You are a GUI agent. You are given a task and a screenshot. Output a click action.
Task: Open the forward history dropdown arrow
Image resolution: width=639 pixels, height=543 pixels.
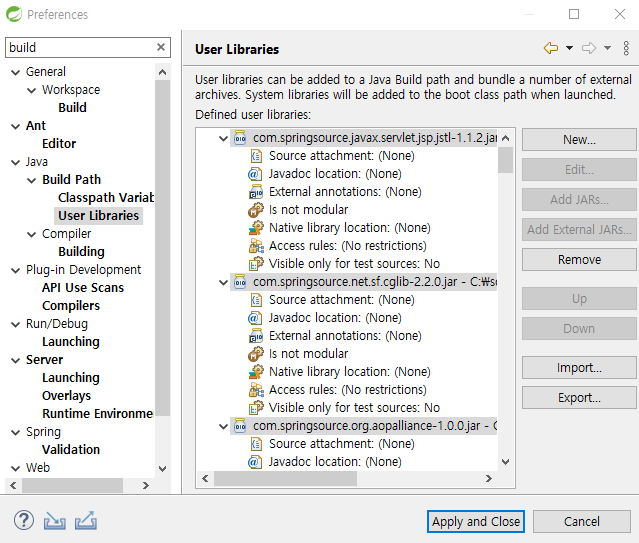click(607, 48)
